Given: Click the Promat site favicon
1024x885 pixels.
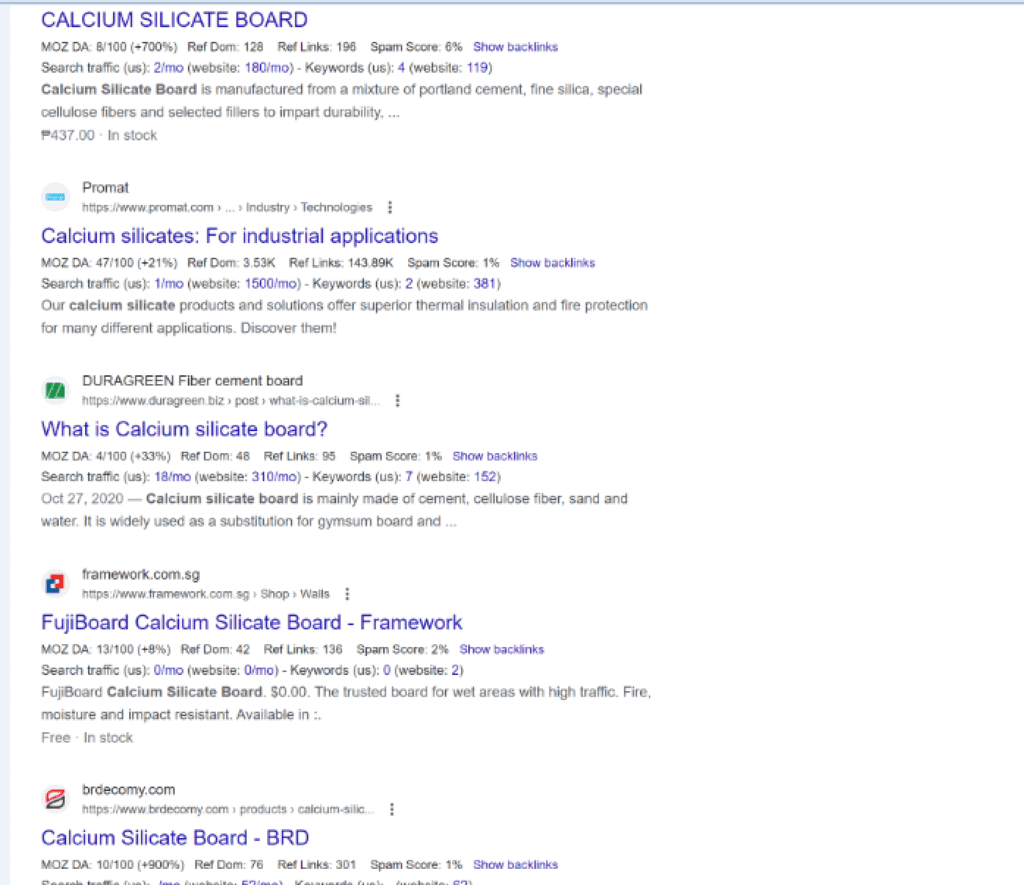Looking at the screenshot, I should click(56, 197).
